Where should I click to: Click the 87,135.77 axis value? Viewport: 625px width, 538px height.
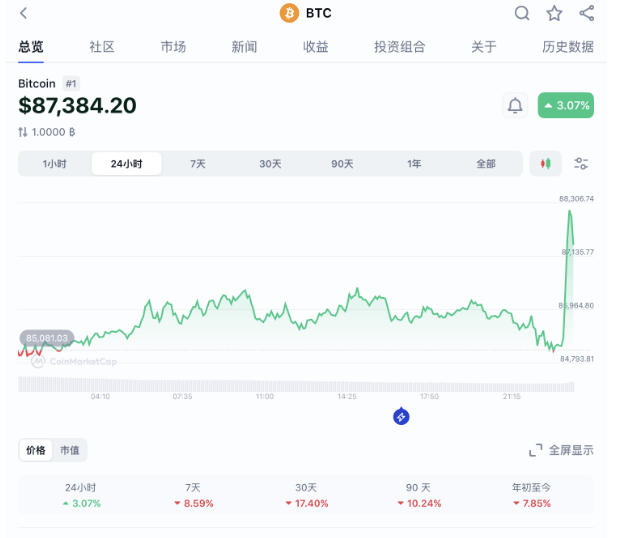(x=578, y=252)
